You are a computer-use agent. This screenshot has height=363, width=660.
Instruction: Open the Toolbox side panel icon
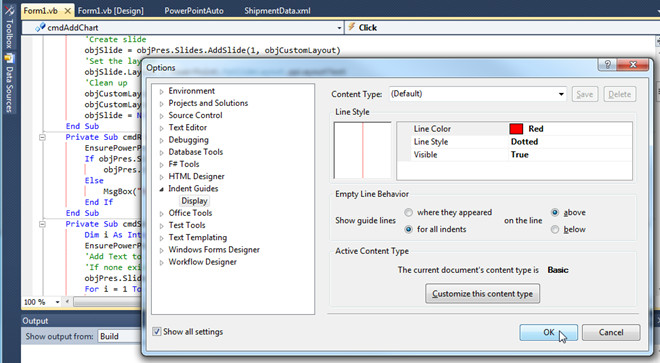click(9, 10)
